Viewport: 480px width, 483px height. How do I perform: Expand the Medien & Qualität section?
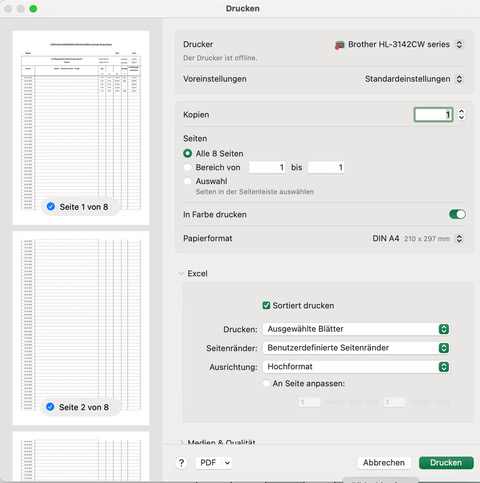[x=181, y=442]
